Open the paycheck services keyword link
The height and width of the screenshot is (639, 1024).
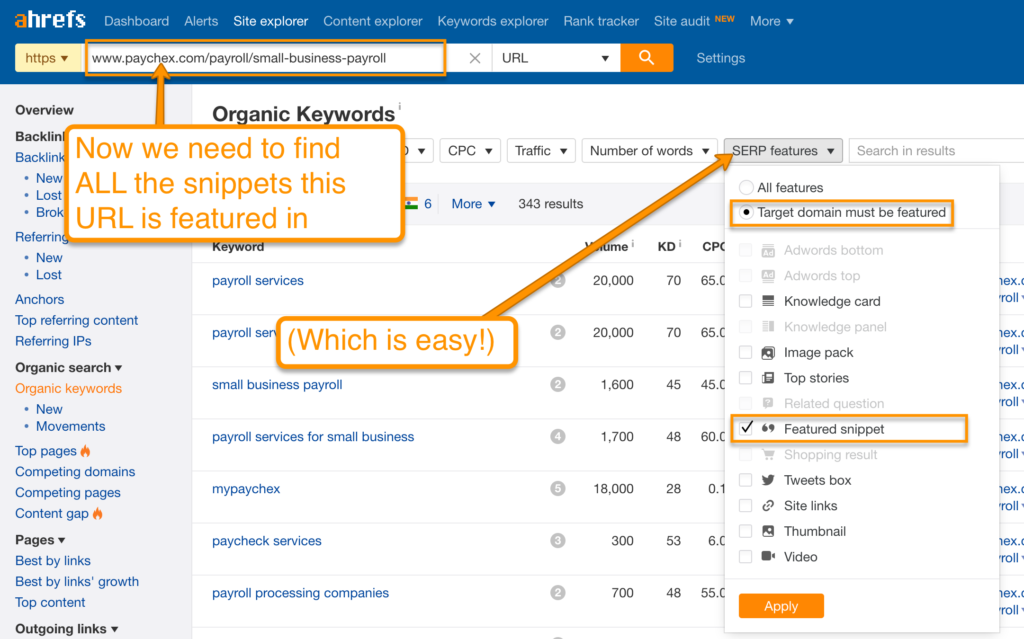266,541
